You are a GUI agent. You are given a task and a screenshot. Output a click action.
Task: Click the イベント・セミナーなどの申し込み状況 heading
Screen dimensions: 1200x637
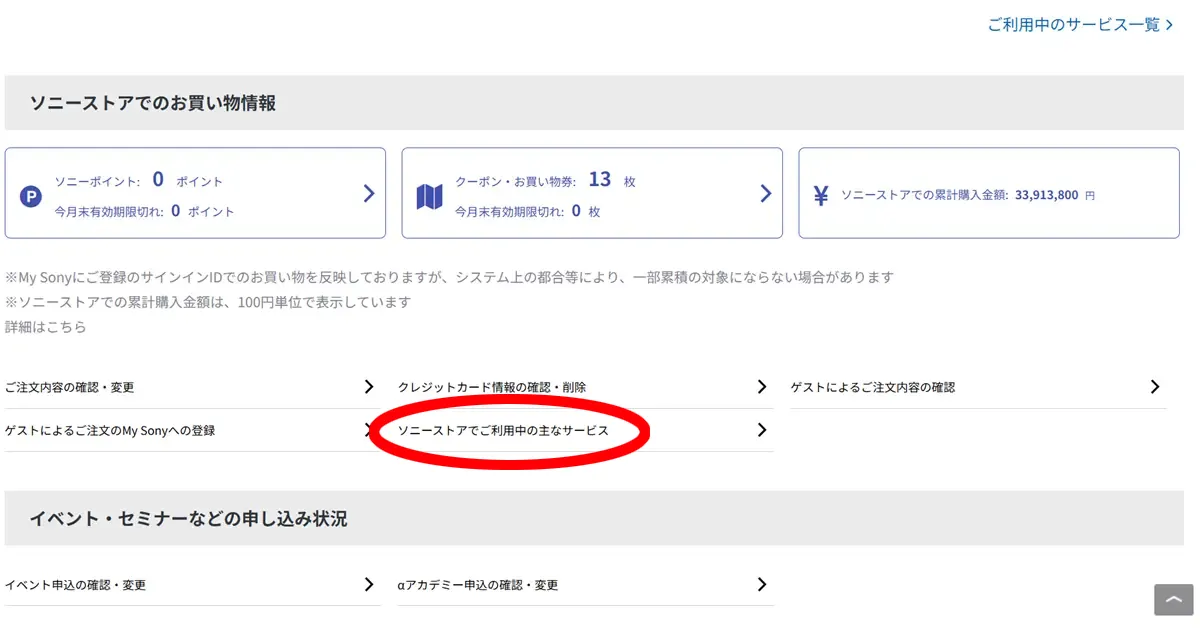point(188,519)
